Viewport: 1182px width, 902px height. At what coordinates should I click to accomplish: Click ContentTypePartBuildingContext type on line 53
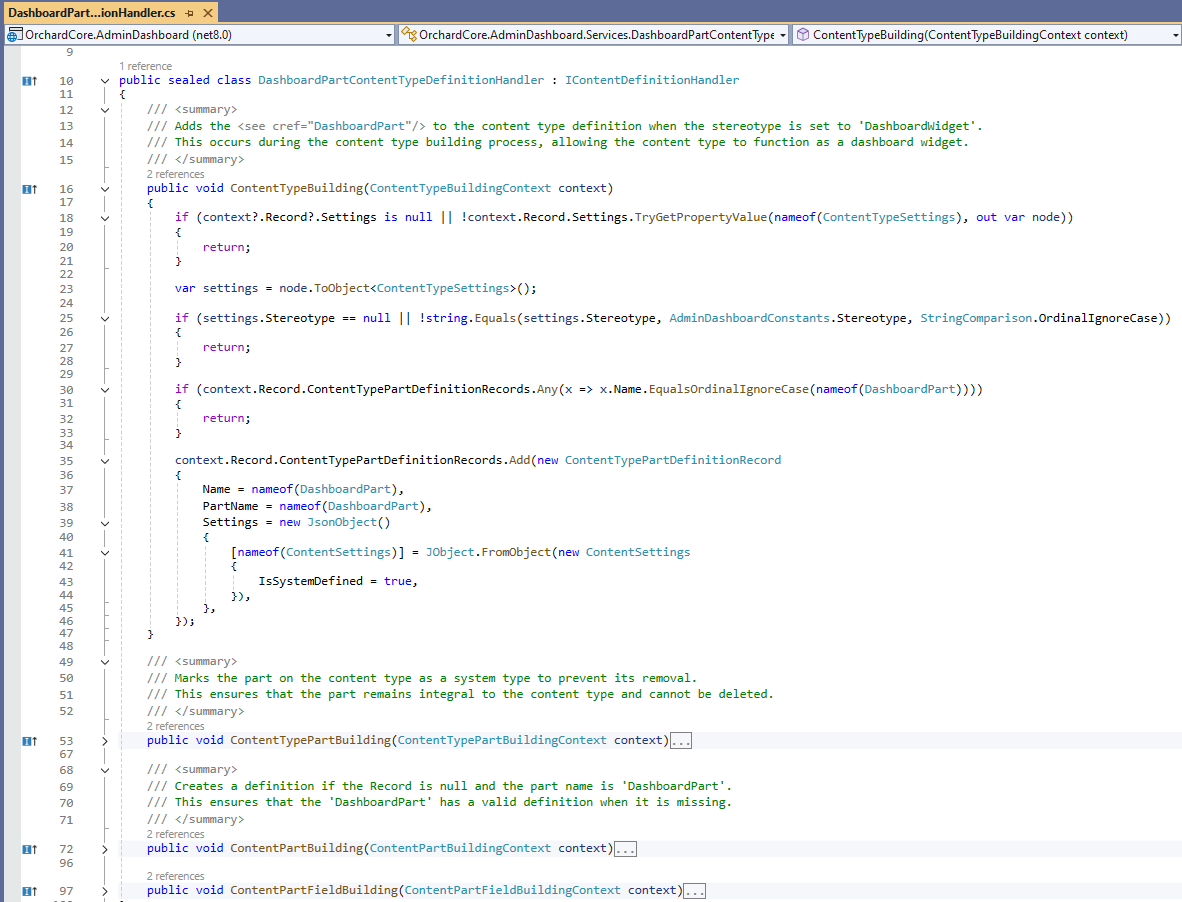tap(502, 740)
